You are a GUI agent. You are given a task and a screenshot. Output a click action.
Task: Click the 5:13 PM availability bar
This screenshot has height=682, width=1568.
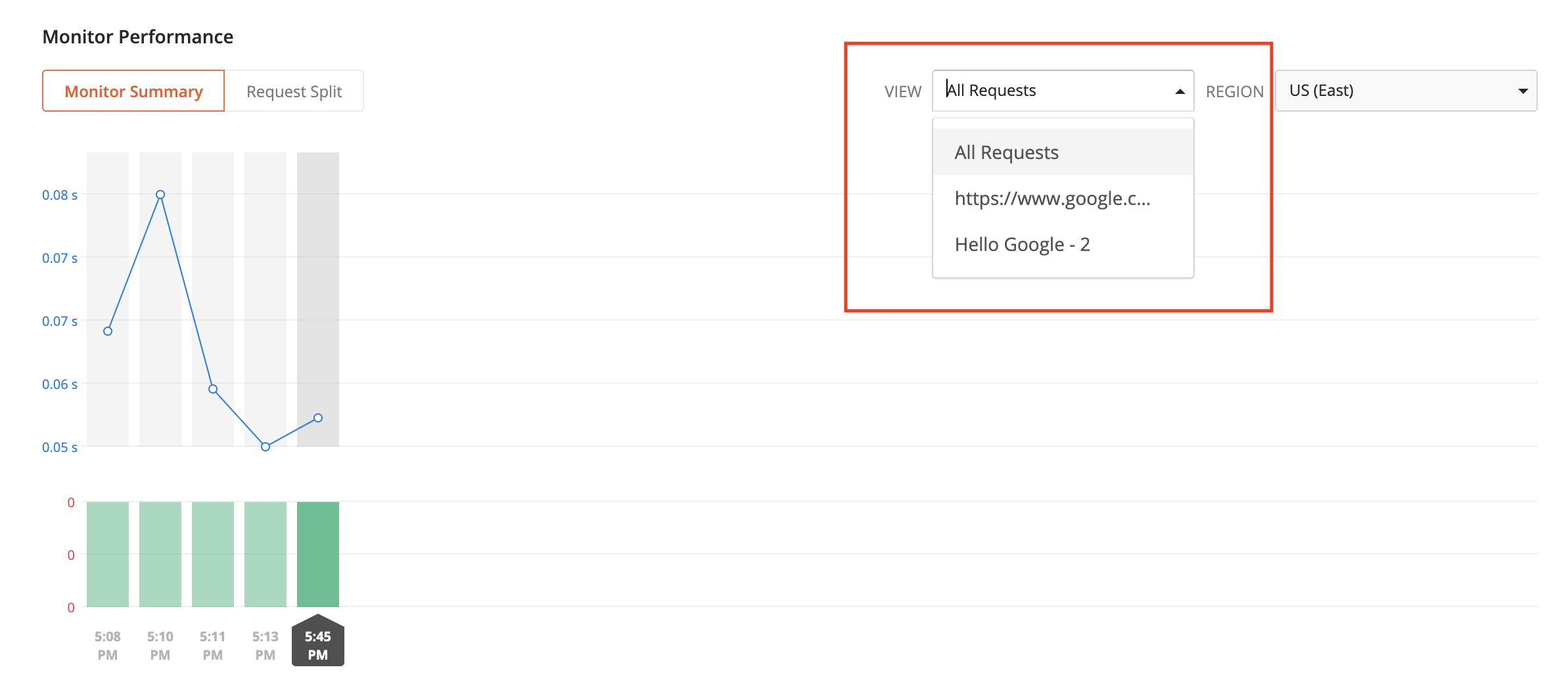(265, 555)
